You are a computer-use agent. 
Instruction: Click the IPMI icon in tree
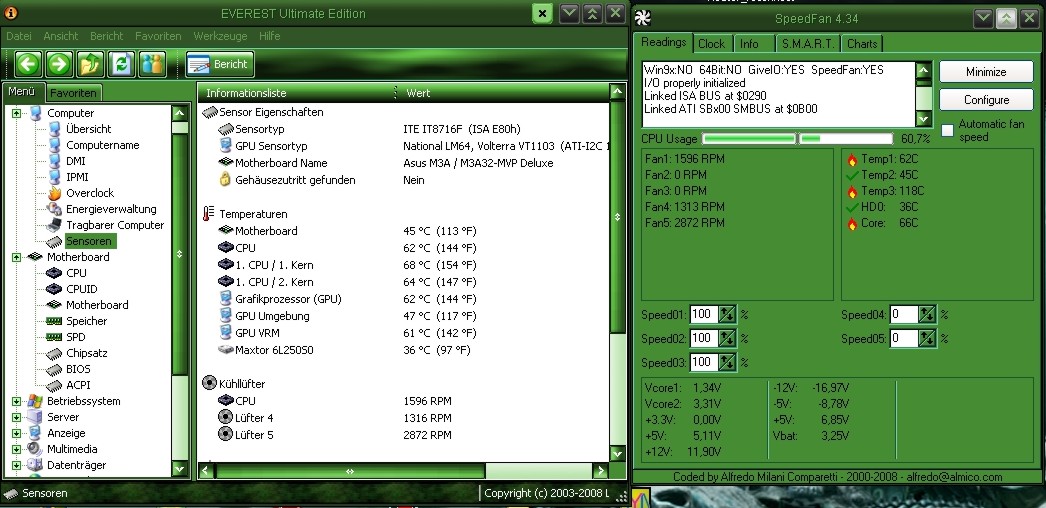click(x=54, y=177)
